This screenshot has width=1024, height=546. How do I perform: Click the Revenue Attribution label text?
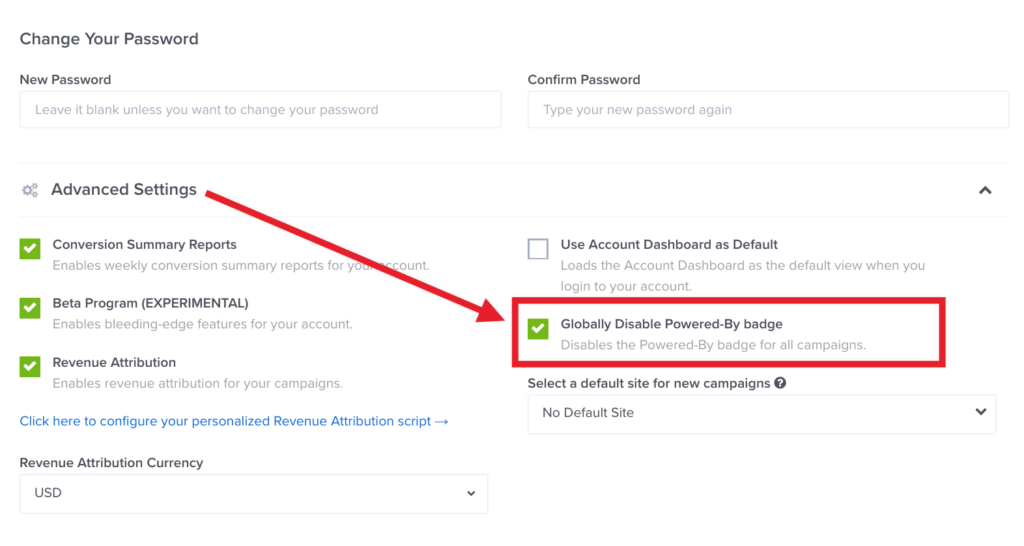114,362
